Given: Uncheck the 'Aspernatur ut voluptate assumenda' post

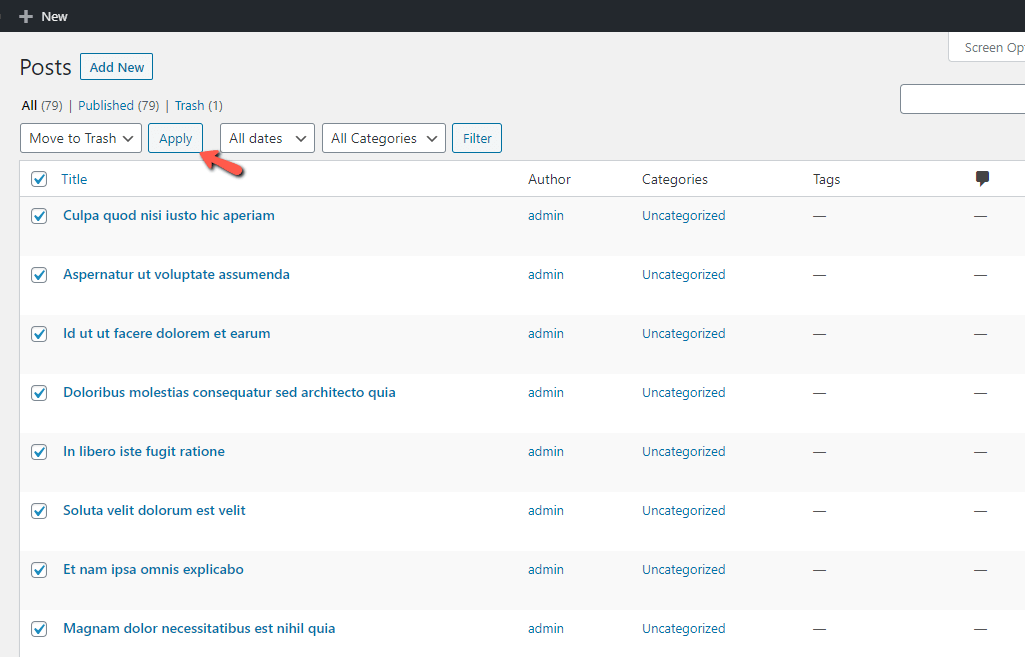Looking at the screenshot, I should coord(39,275).
